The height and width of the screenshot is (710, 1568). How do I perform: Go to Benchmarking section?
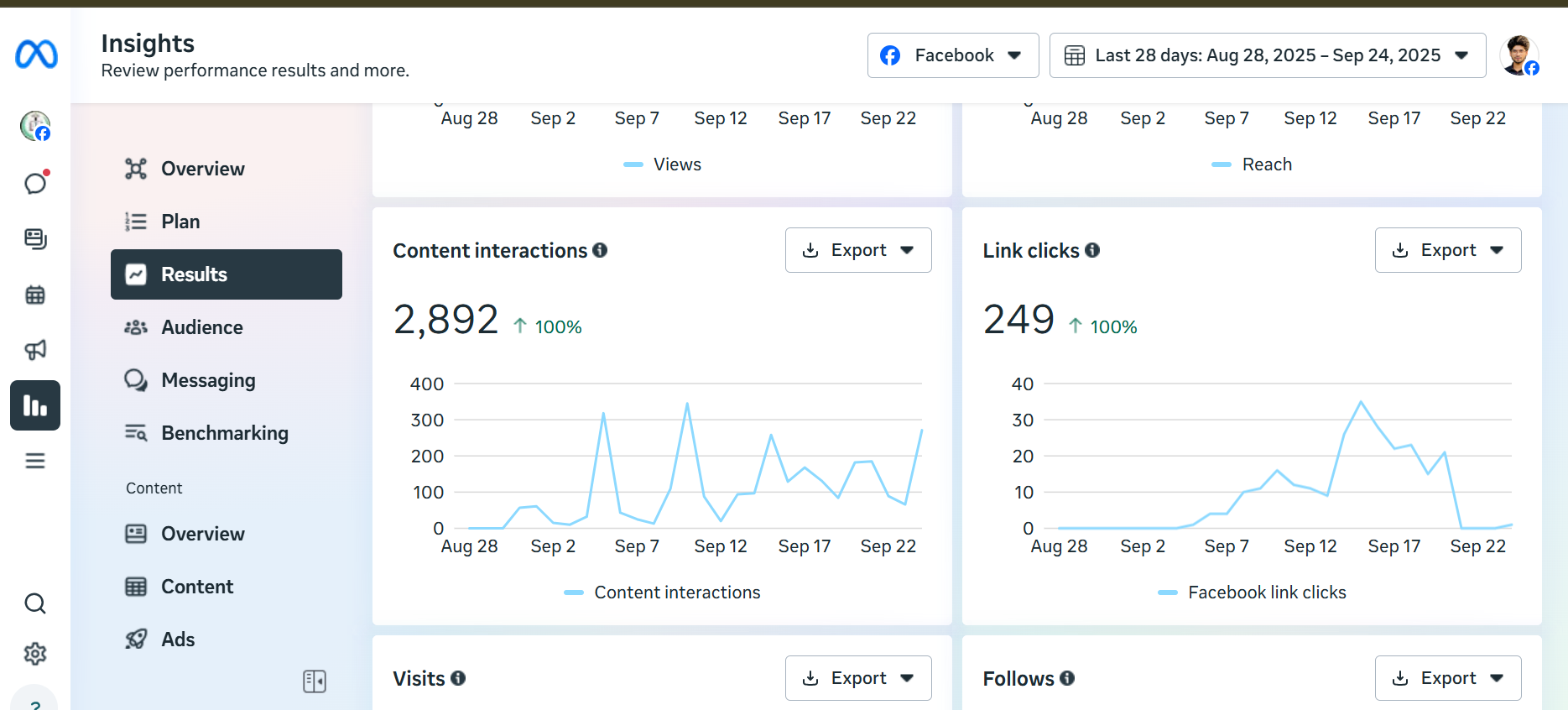tap(224, 433)
